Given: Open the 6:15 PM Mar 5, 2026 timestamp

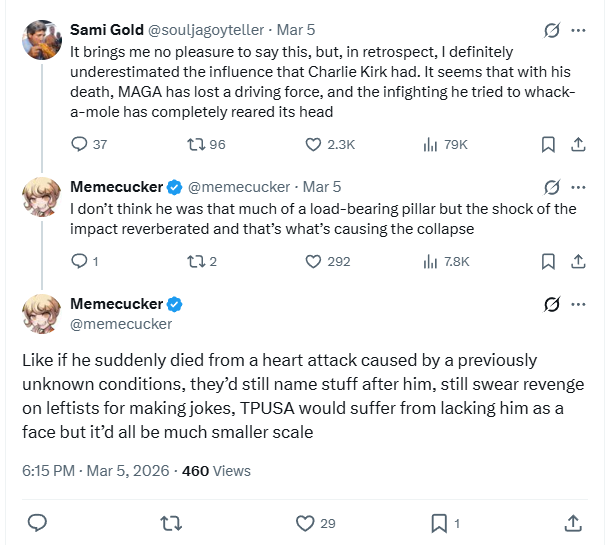Looking at the screenshot, I should point(96,471).
